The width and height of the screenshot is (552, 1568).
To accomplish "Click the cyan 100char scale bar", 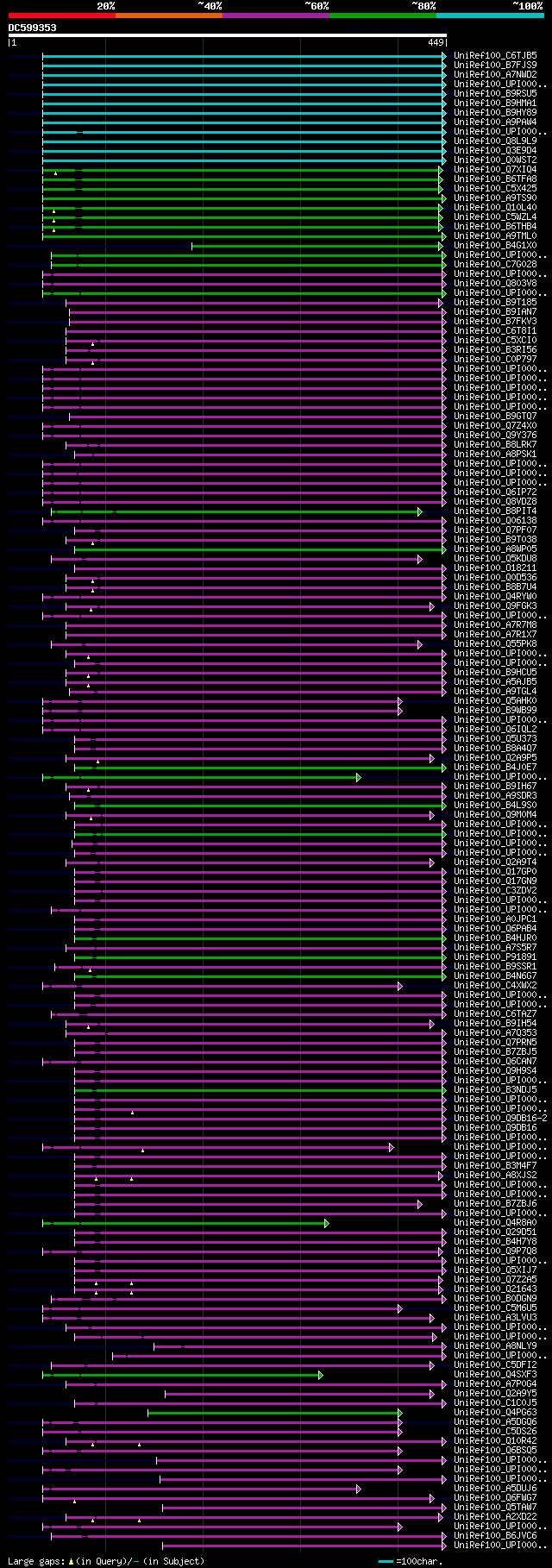I will pos(386,1561).
